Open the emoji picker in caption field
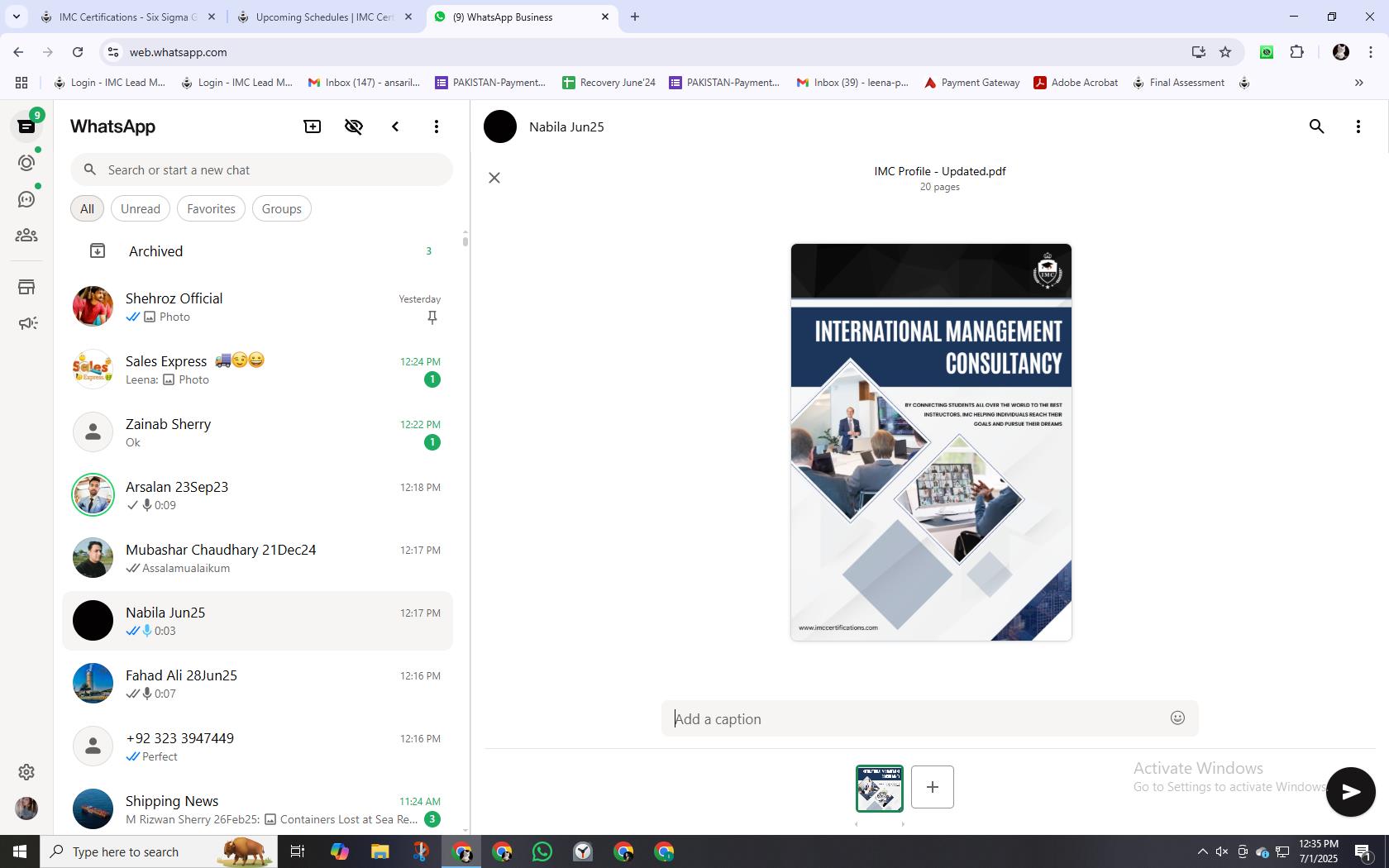The height and width of the screenshot is (868, 1389). click(1178, 718)
